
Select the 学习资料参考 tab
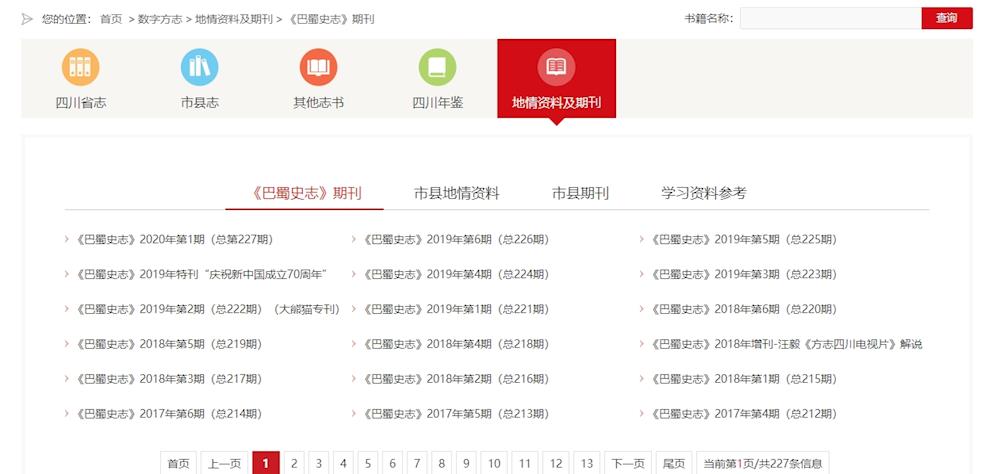point(703,193)
